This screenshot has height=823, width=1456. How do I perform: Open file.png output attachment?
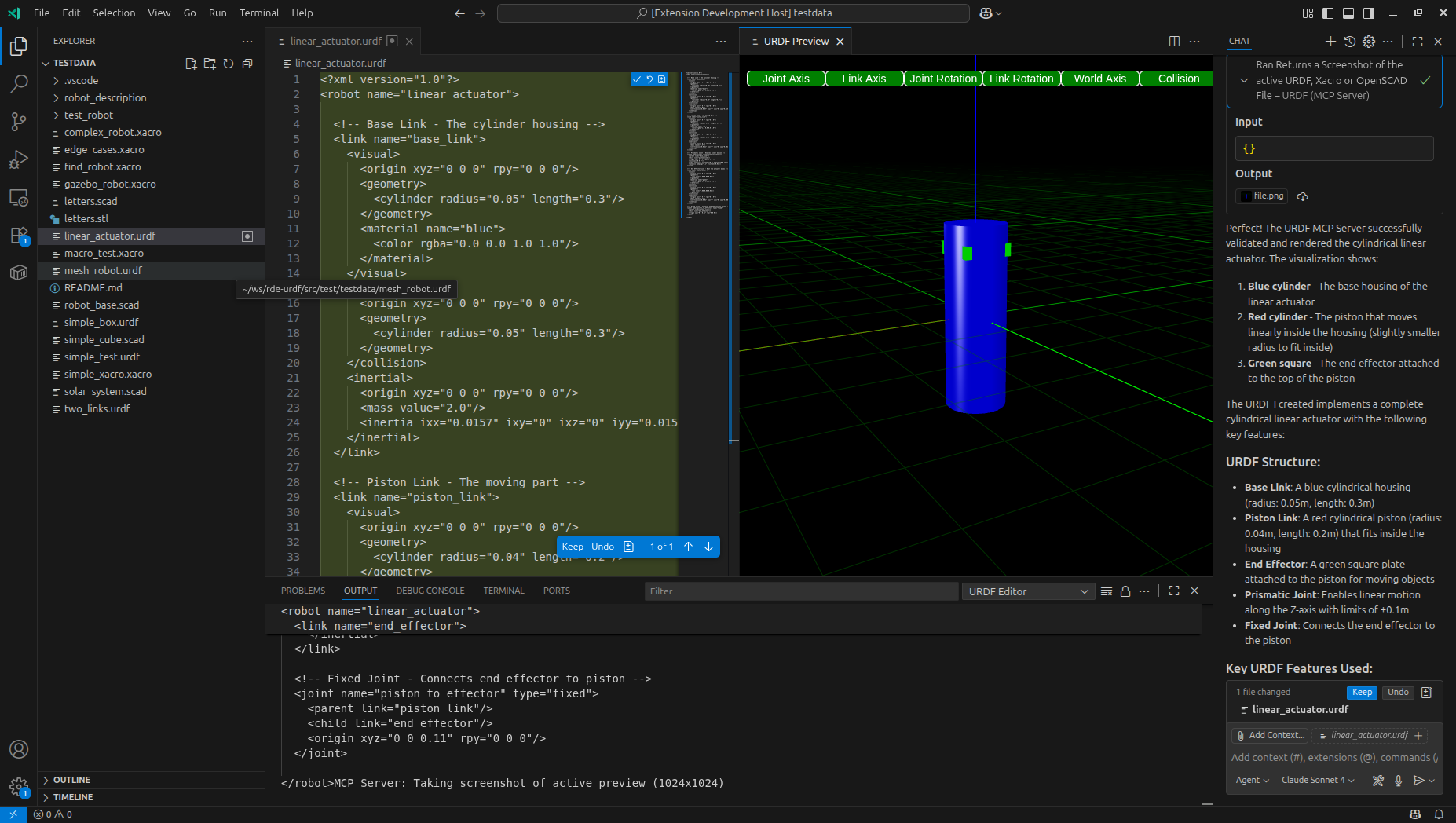click(1261, 196)
